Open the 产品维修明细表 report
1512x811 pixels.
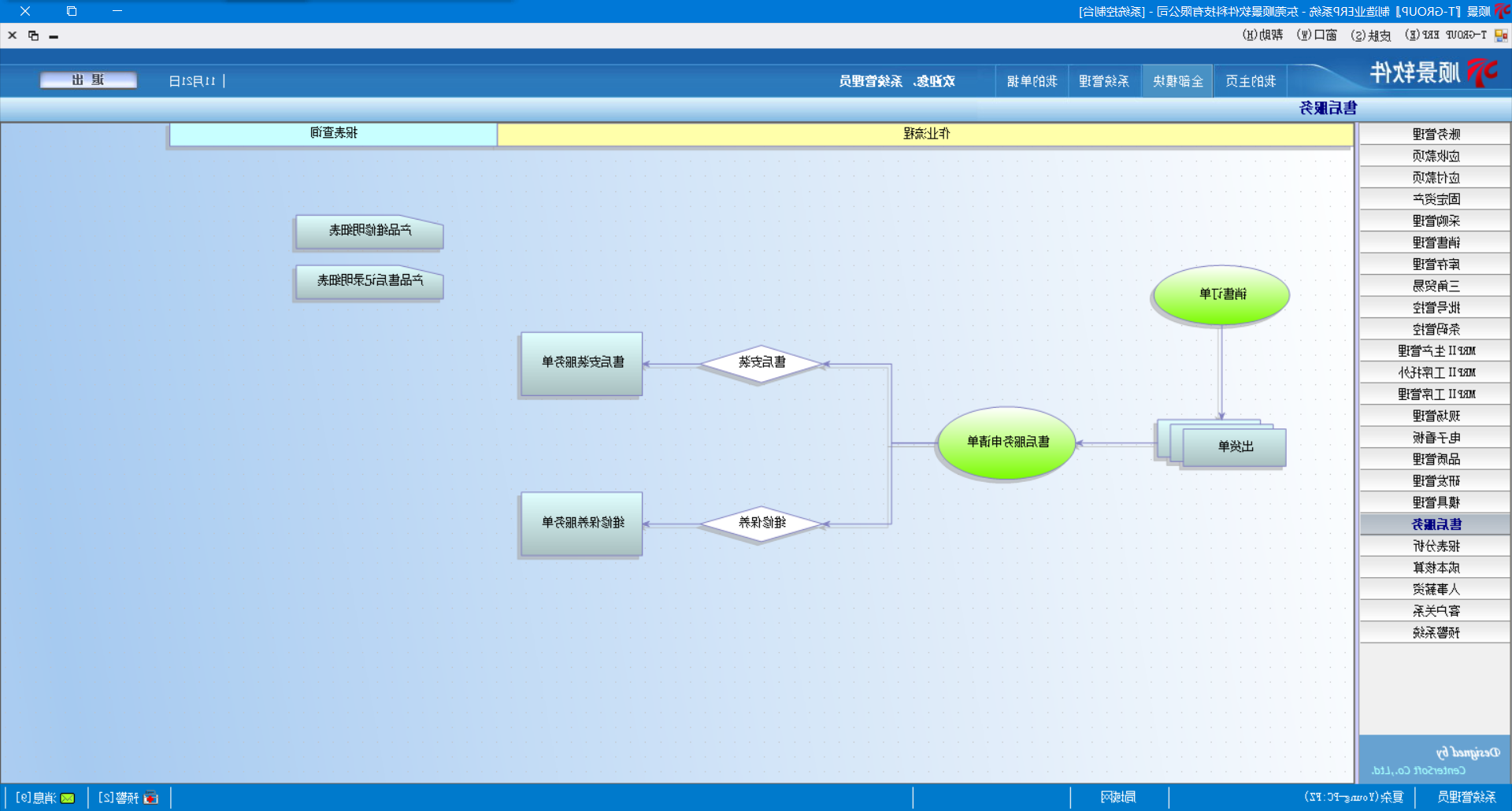point(369,231)
